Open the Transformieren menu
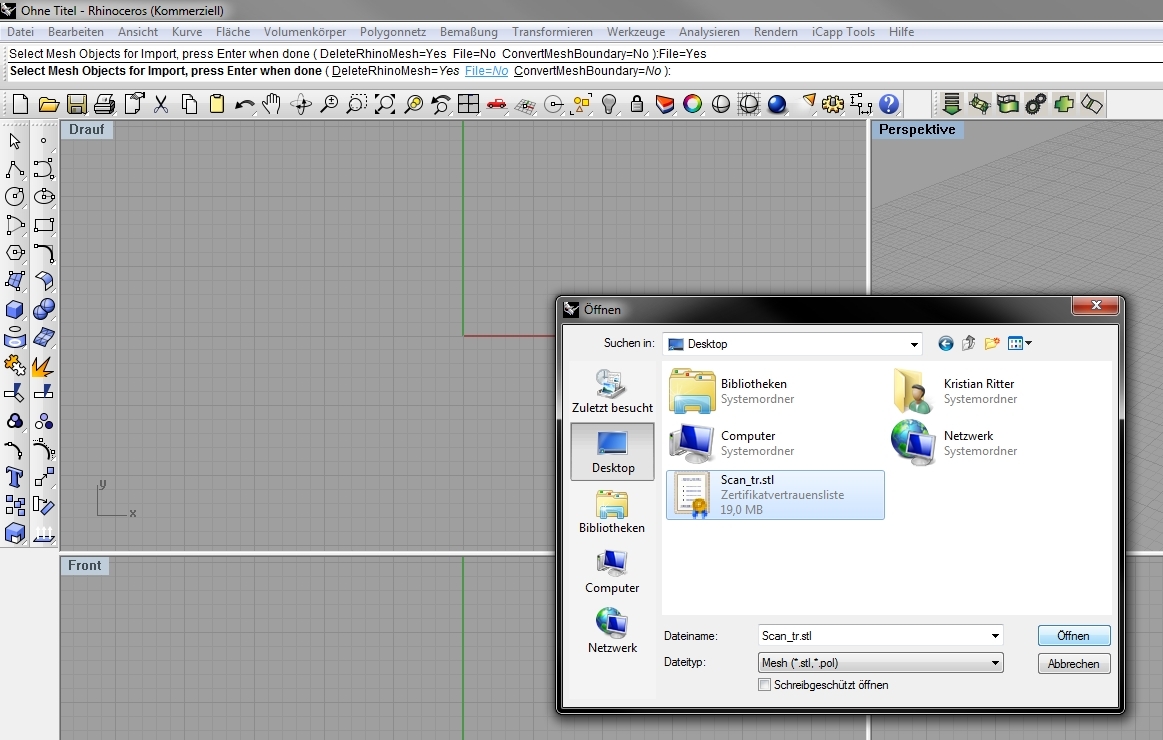The width and height of the screenshot is (1163, 740). coord(553,32)
